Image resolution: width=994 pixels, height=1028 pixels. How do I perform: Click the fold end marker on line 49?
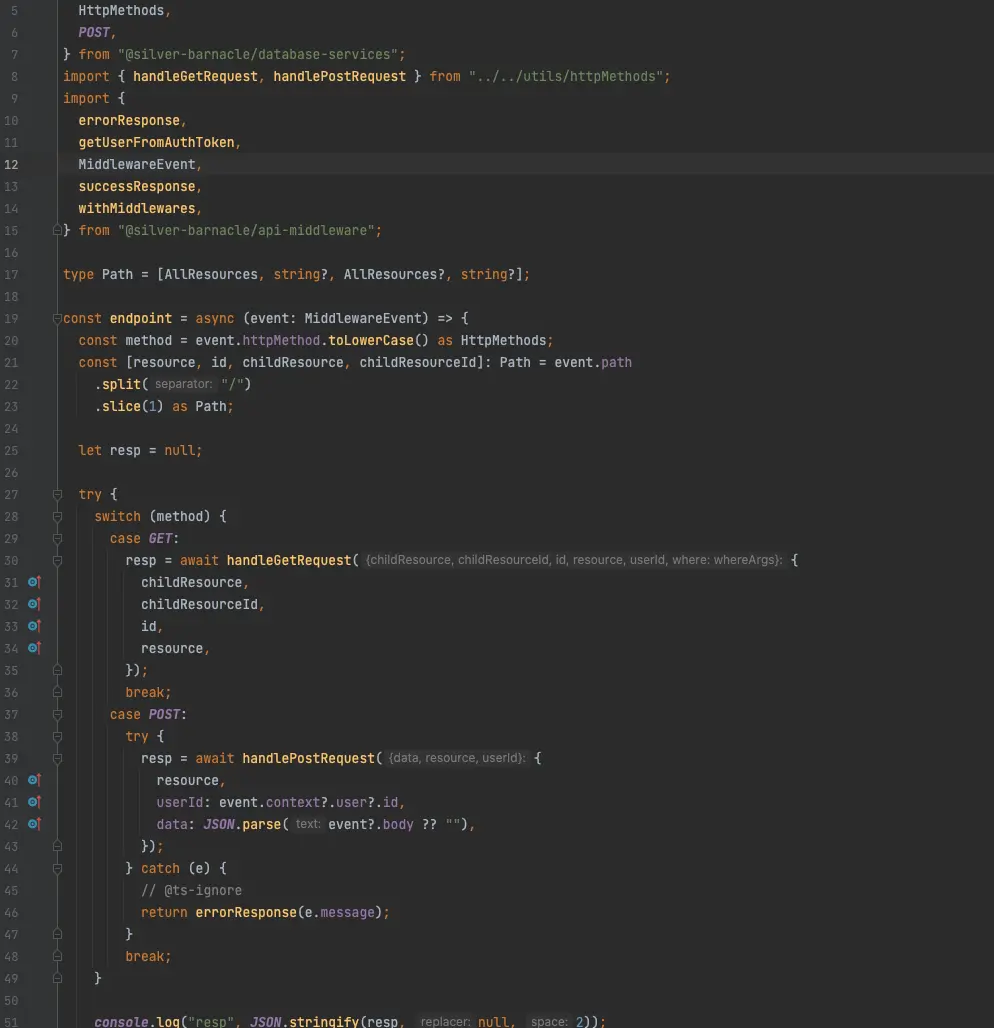(x=57, y=978)
